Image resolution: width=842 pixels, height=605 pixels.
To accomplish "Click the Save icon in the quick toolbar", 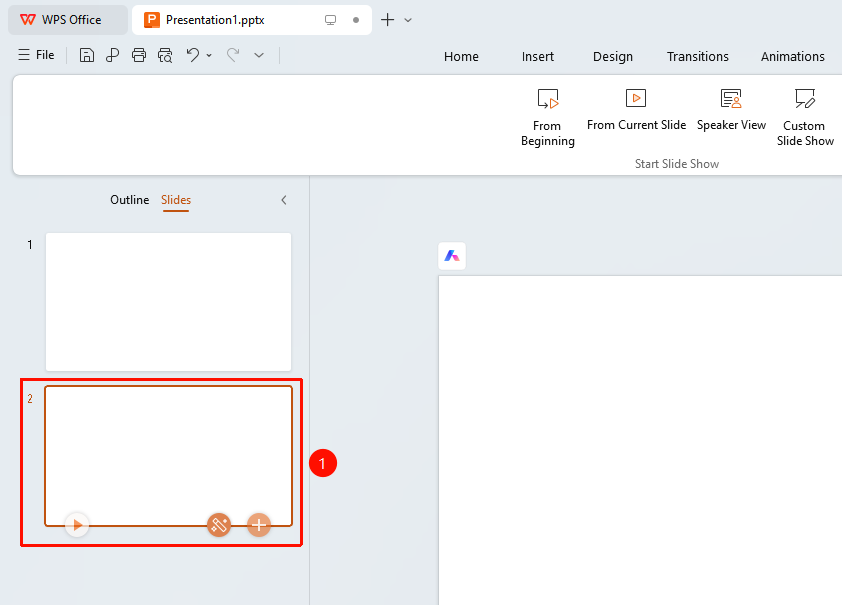I will pyautogui.click(x=86, y=55).
